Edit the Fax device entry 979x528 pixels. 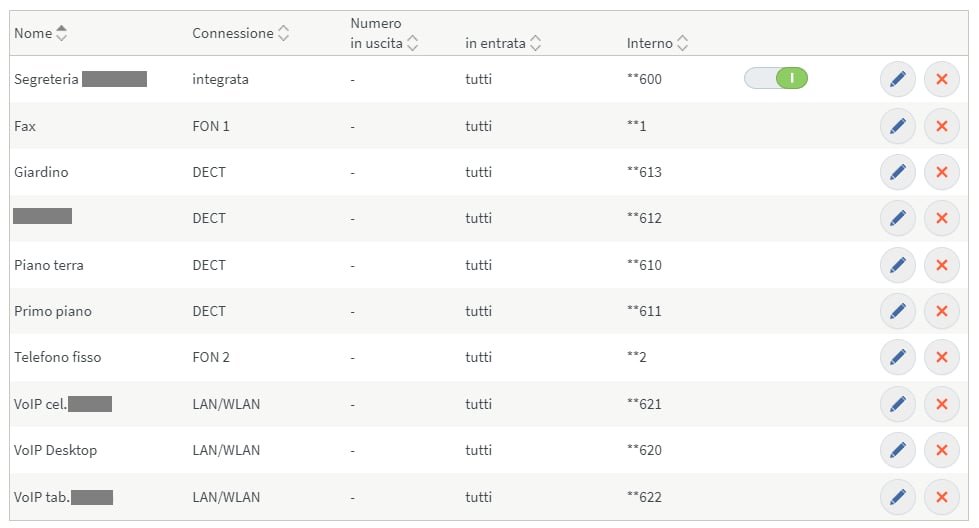click(897, 126)
